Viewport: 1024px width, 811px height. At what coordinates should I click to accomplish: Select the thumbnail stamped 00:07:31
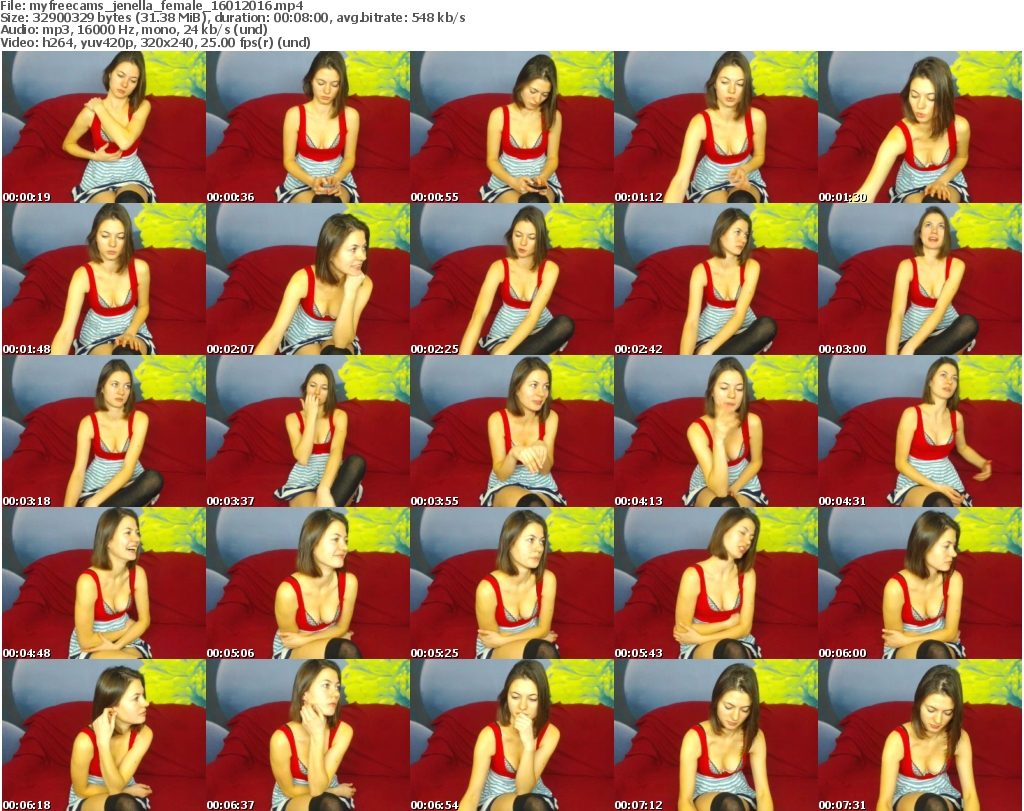(920, 735)
